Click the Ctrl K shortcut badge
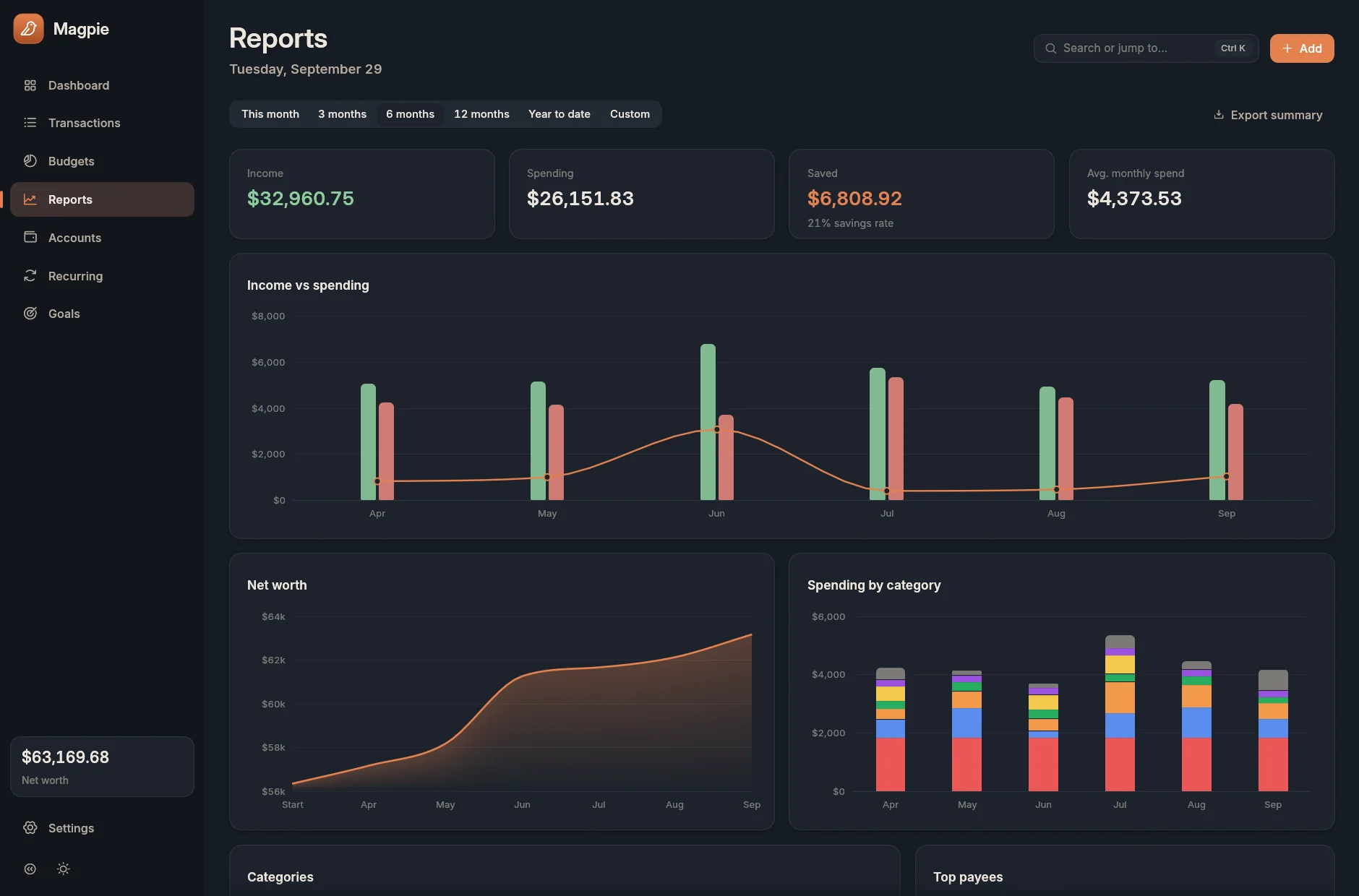 pyautogui.click(x=1233, y=48)
